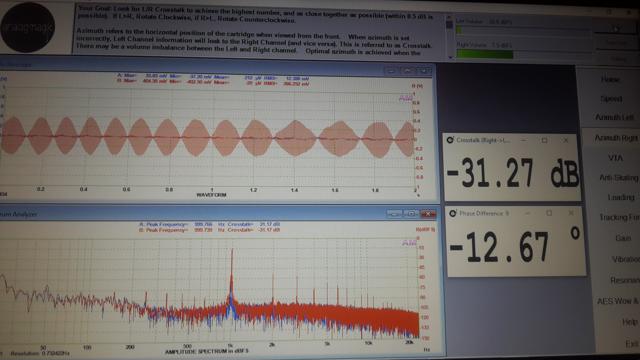The image size is (640, 360).
Task: Select the Speed test in the sidebar
Action: (x=611, y=99)
